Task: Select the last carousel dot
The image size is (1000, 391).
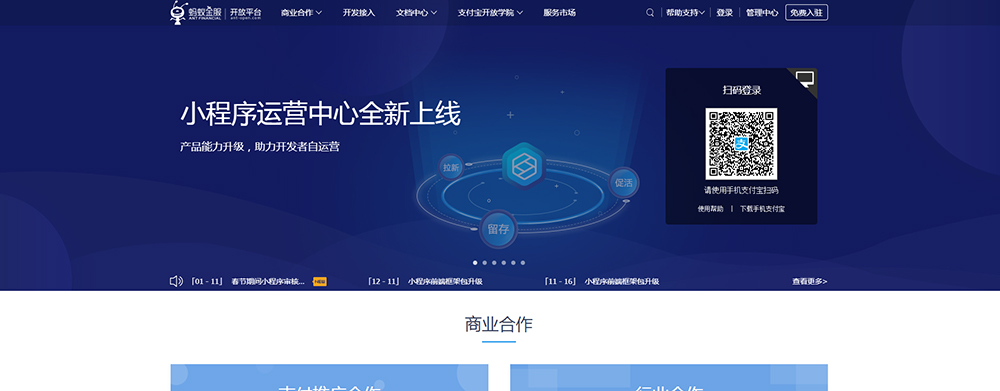Action: pyautogui.click(x=523, y=263)
